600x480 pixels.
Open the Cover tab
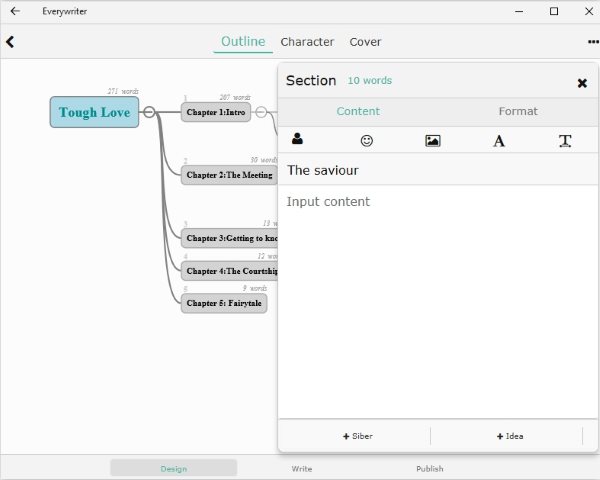click(365, 42)
